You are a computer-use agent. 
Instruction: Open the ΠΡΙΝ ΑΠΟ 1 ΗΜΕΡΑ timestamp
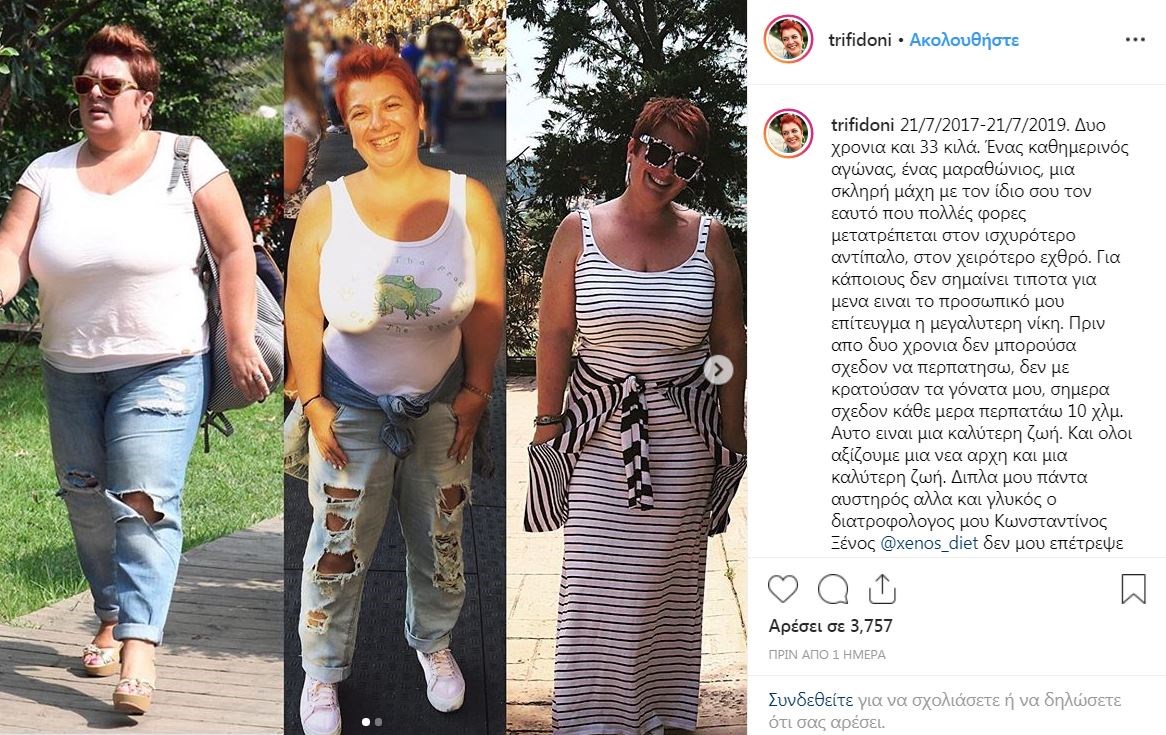point(827,655)
